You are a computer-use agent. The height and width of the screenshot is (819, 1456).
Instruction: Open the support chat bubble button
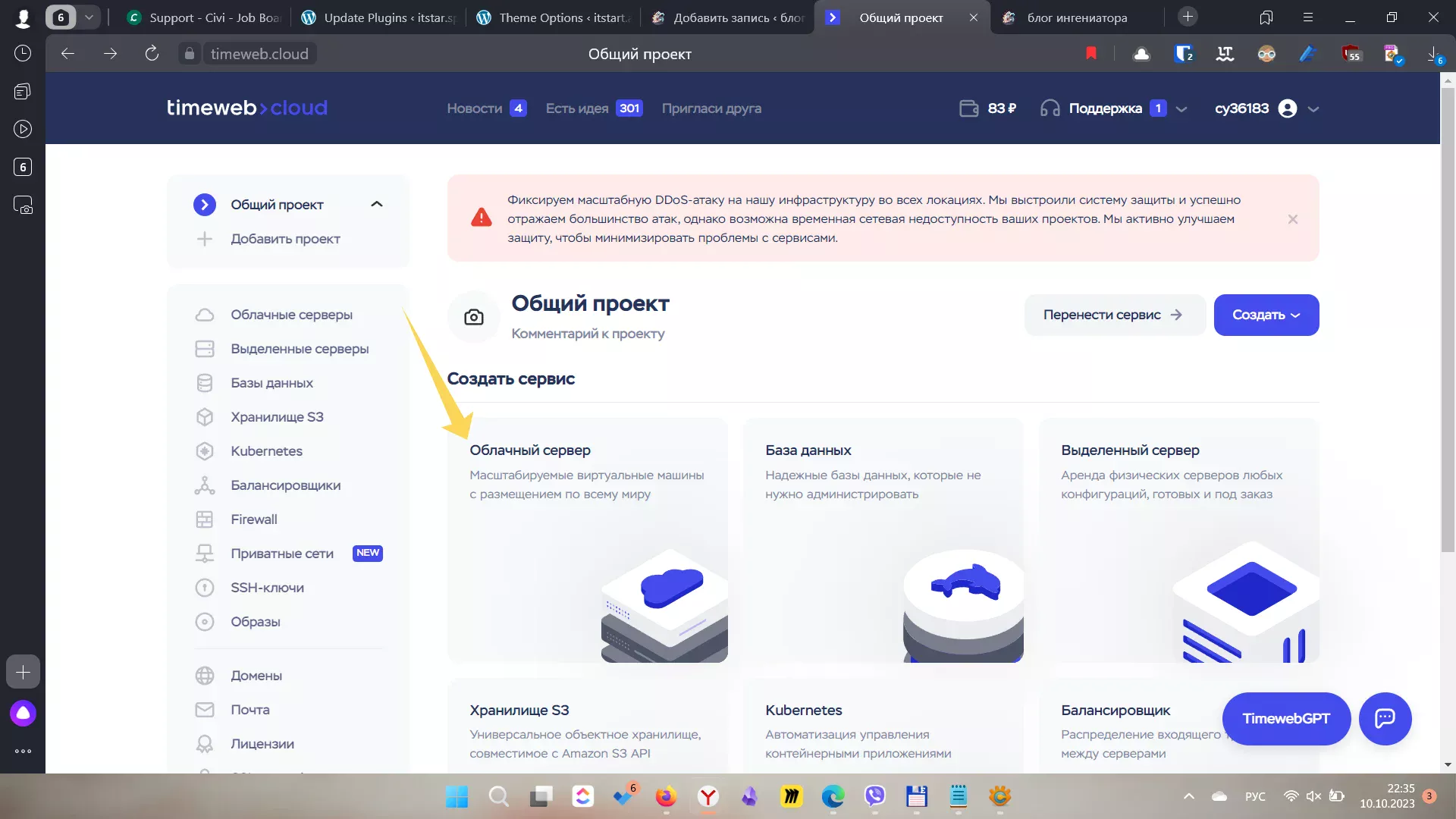(x=1385, y=718)
